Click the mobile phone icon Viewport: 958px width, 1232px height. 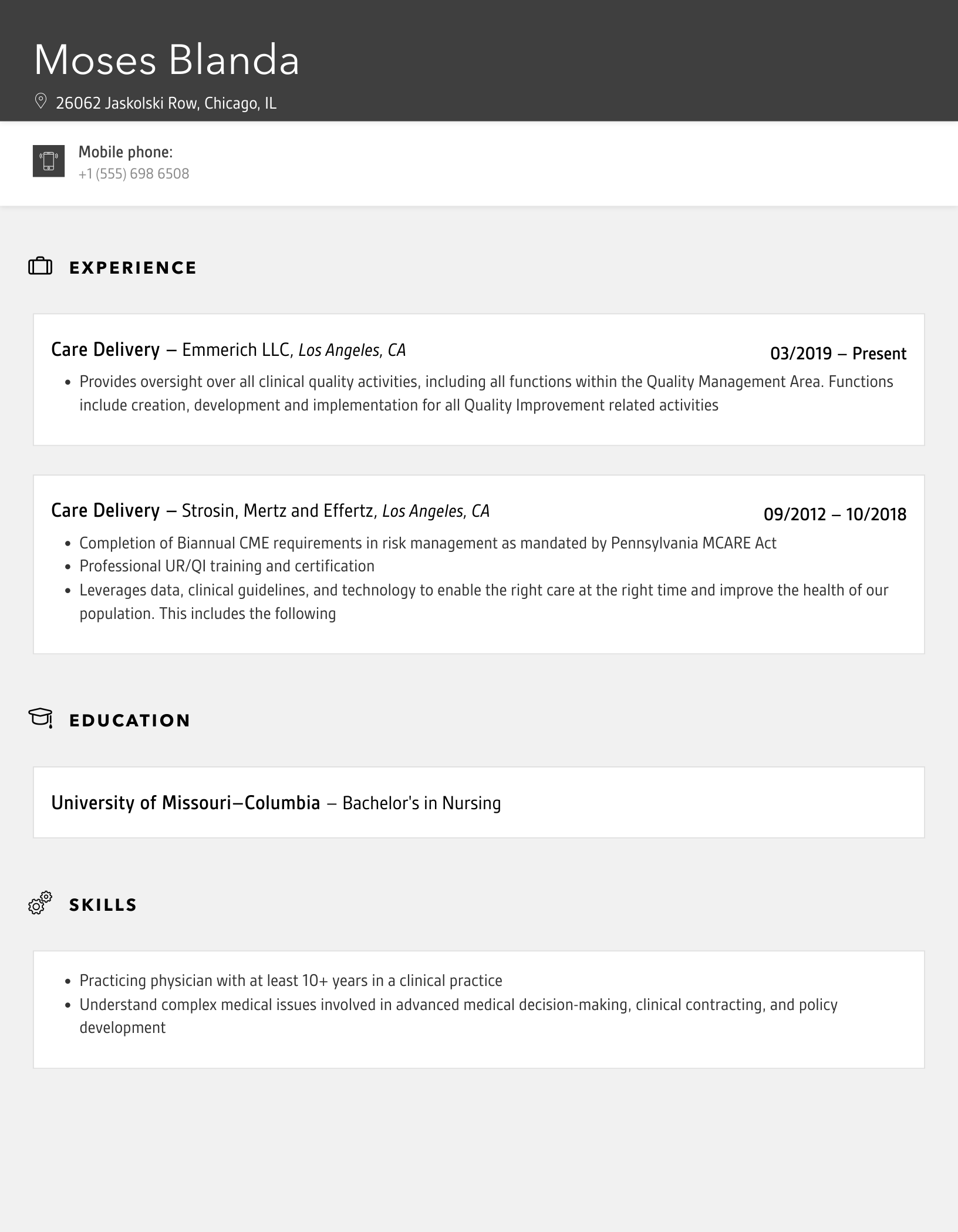pyautogui.click(x=49, y=161)
